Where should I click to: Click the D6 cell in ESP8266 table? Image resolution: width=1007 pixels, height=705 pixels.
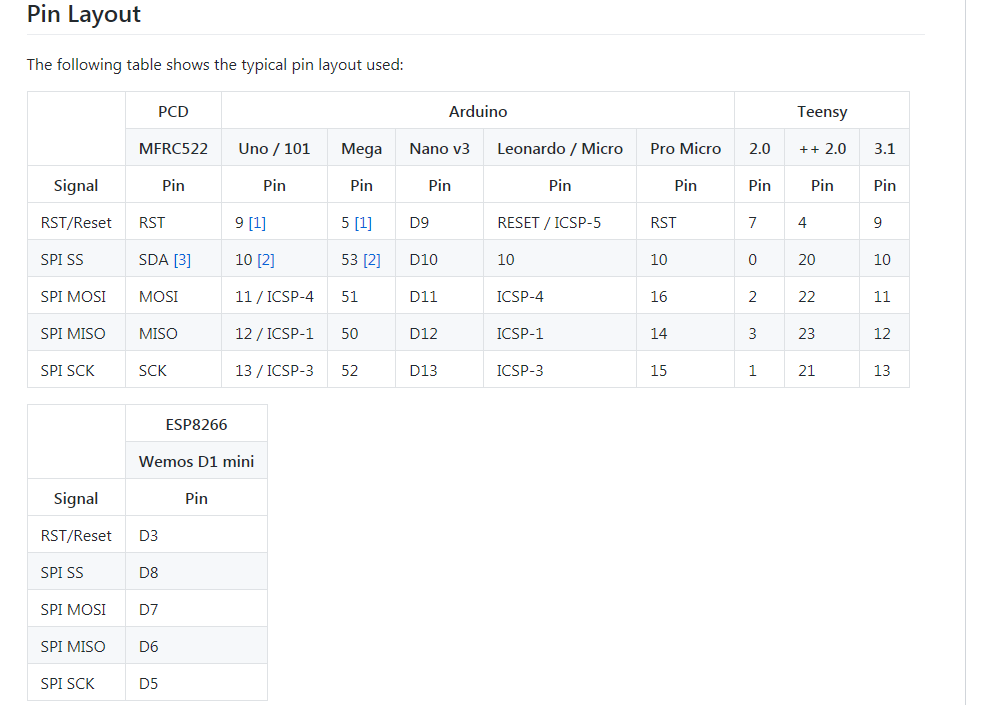[197, 647]
